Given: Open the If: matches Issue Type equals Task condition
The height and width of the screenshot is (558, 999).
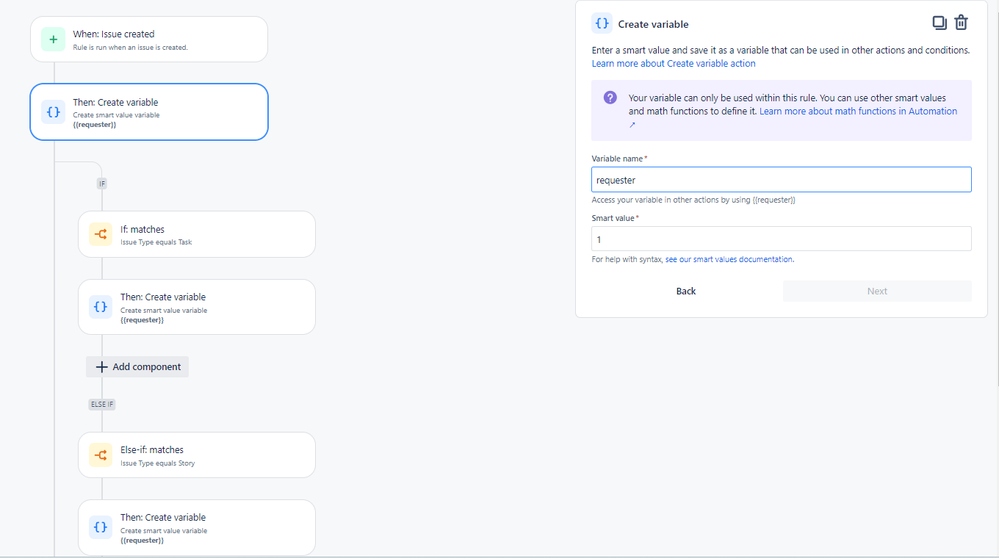Looking at the screenshot, I should [197, 234].
